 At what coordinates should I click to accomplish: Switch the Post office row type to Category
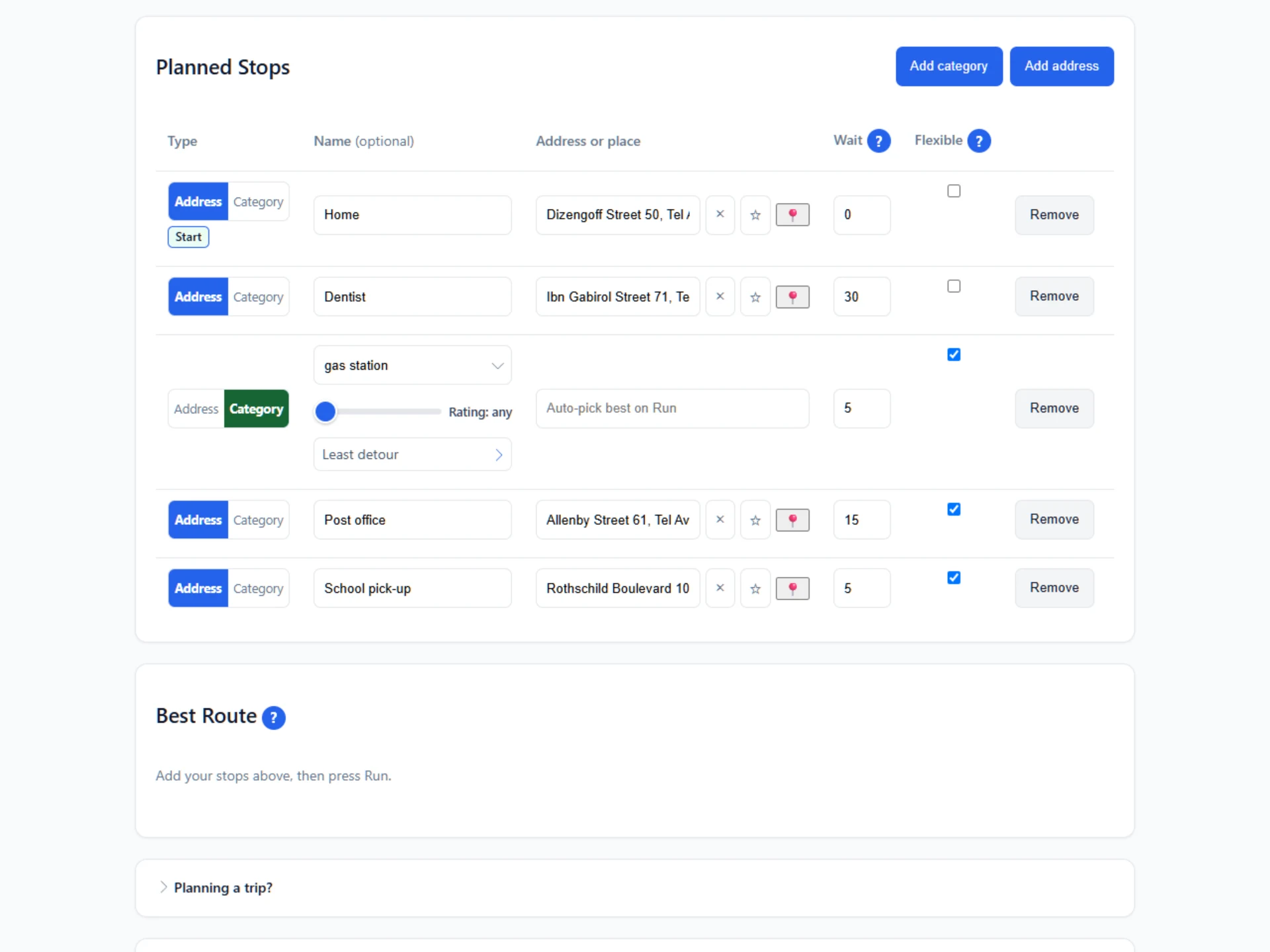click(258, 520)
